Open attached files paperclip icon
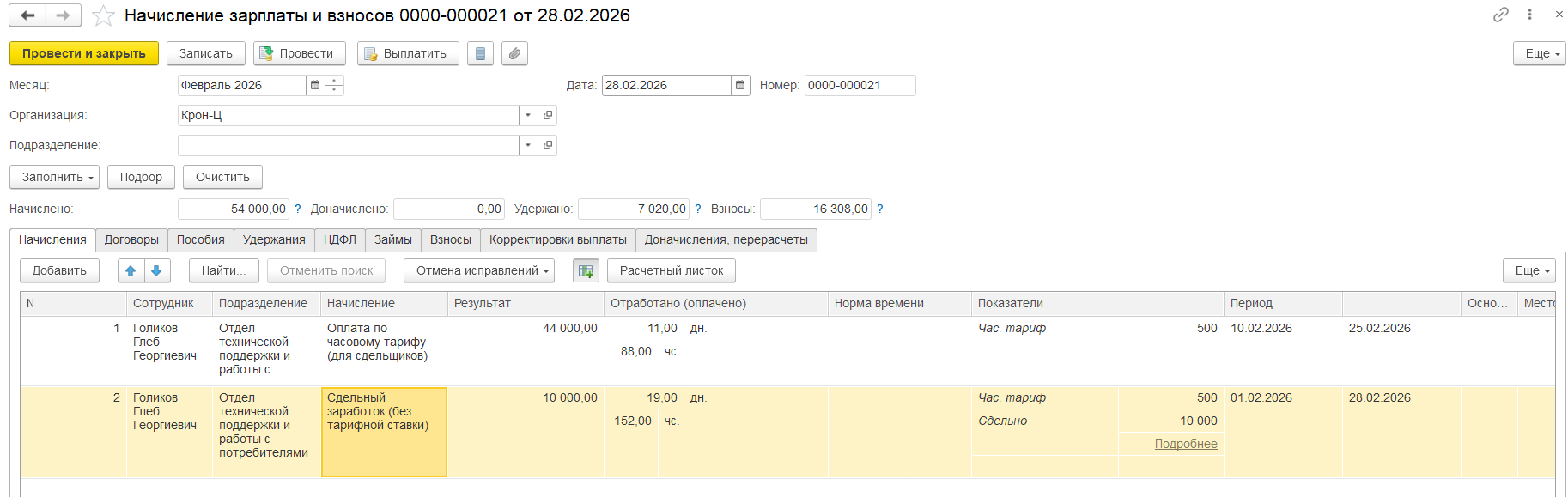 514,53
